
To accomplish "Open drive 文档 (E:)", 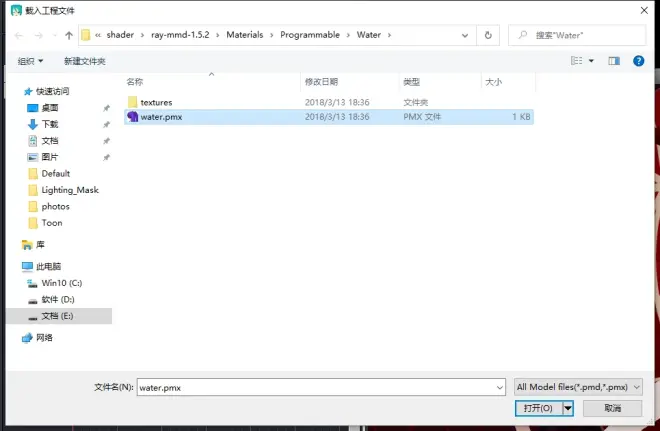I will pos(57,316).
